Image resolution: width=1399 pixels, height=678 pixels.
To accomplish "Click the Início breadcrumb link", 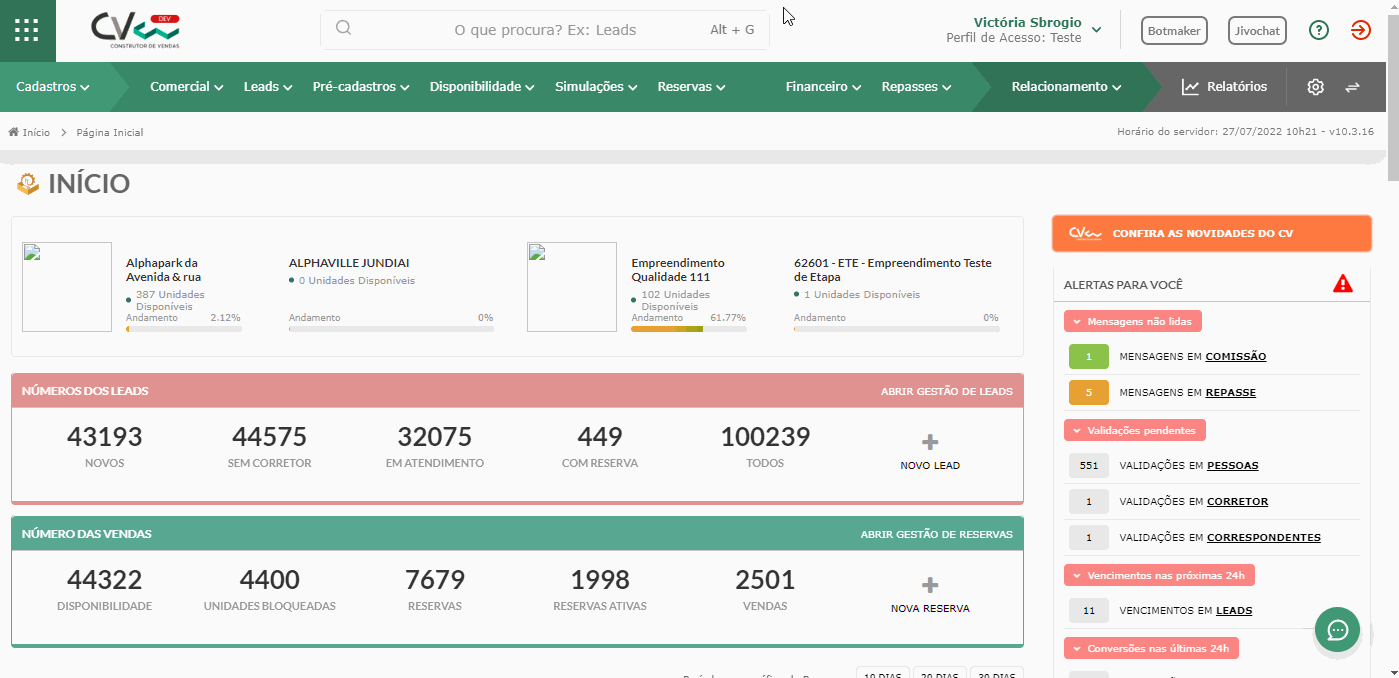I will point(36,132).
